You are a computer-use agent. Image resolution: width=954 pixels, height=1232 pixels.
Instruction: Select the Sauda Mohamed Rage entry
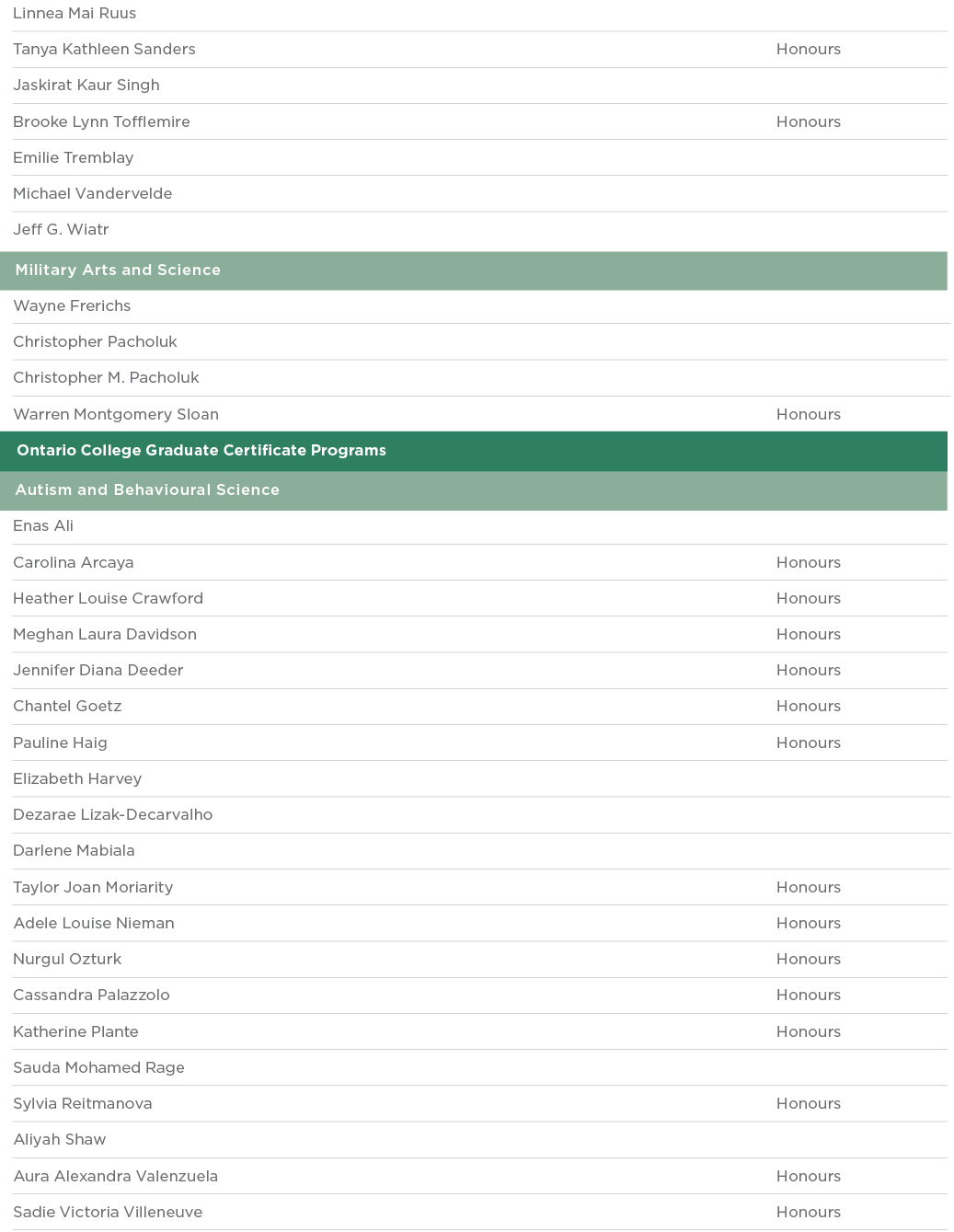pos(98,1068)
